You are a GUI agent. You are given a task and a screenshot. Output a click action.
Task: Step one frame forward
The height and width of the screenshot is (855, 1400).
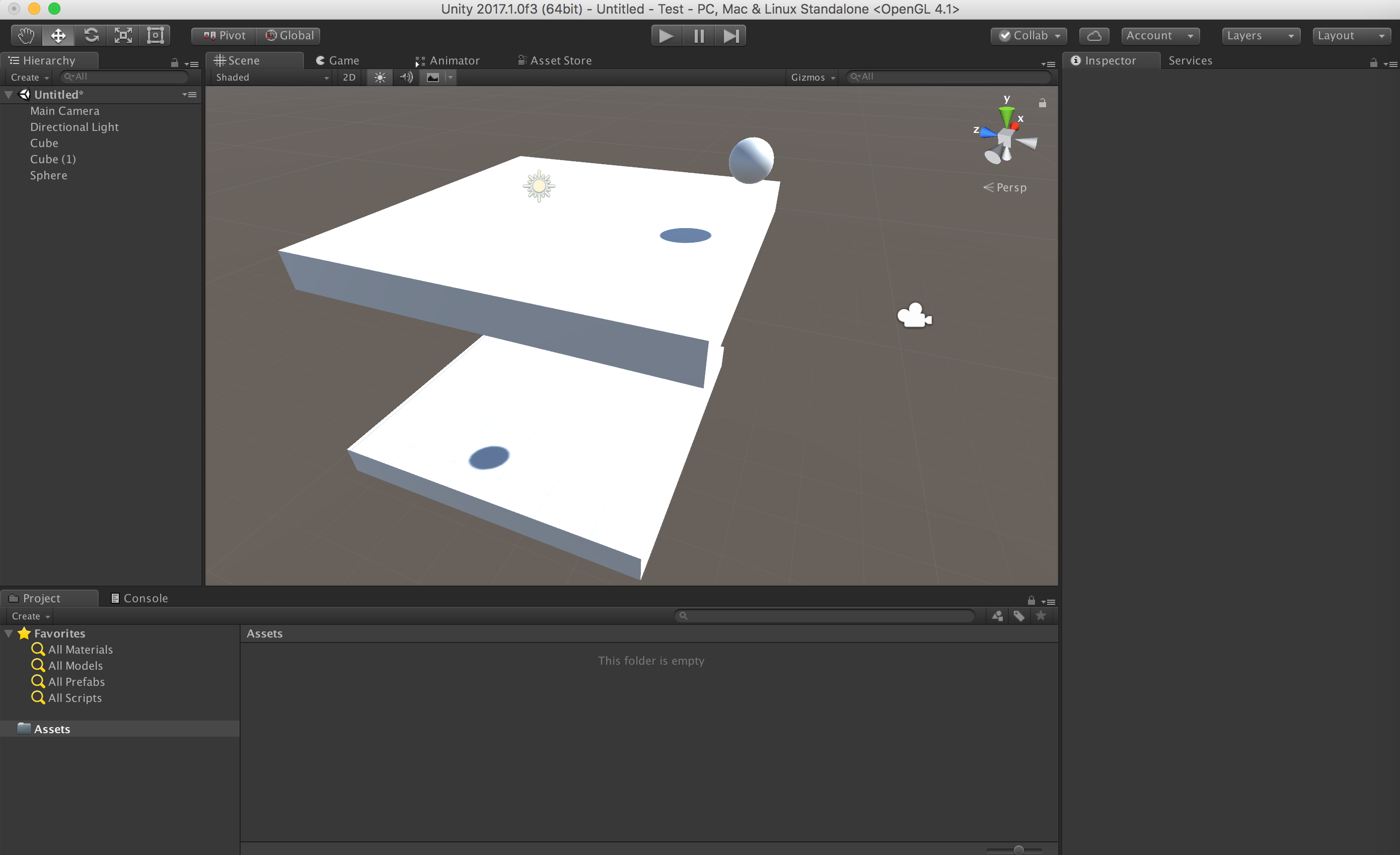(730, 36)
